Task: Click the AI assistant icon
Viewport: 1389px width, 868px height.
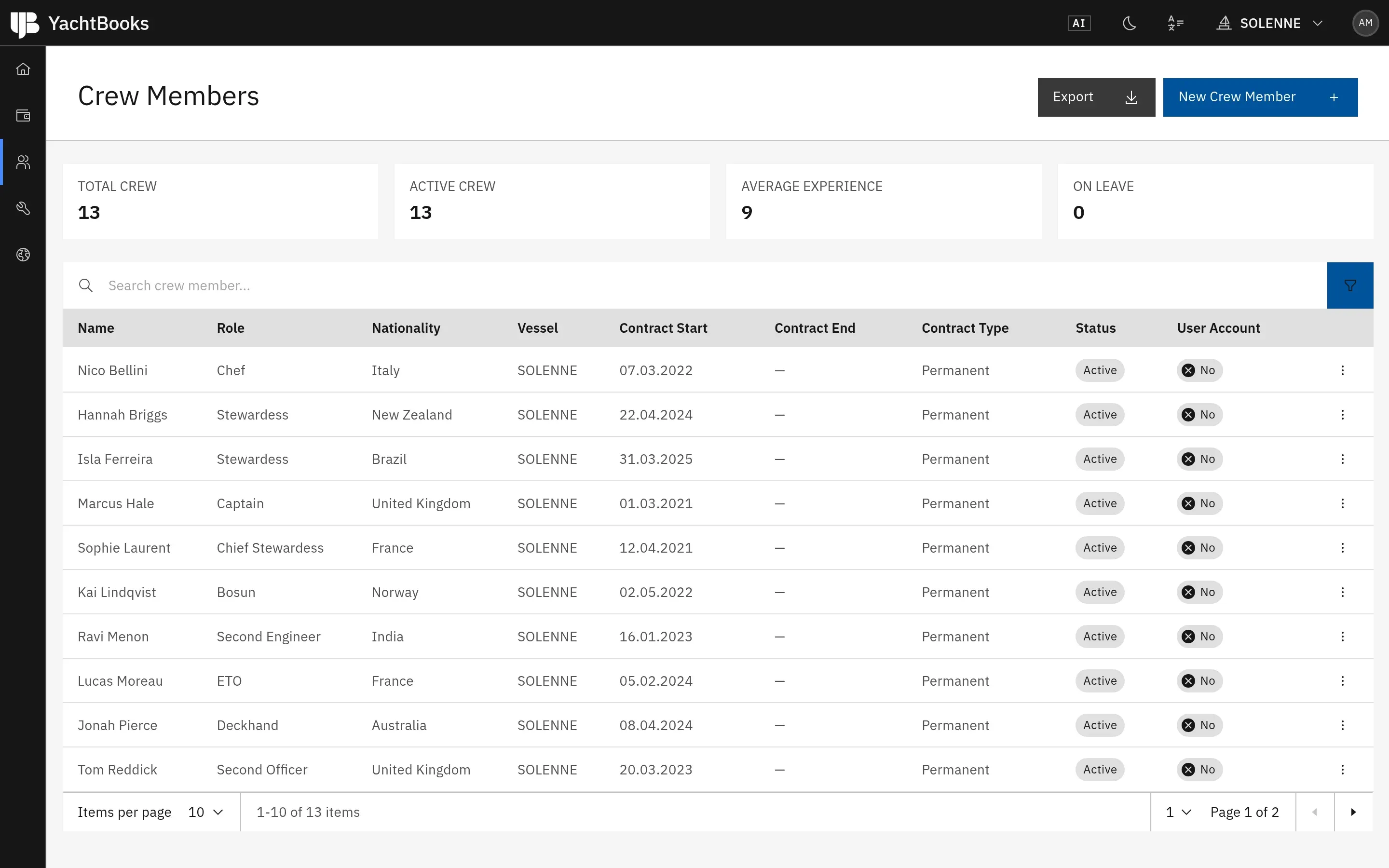Action: pos(1079,23)
